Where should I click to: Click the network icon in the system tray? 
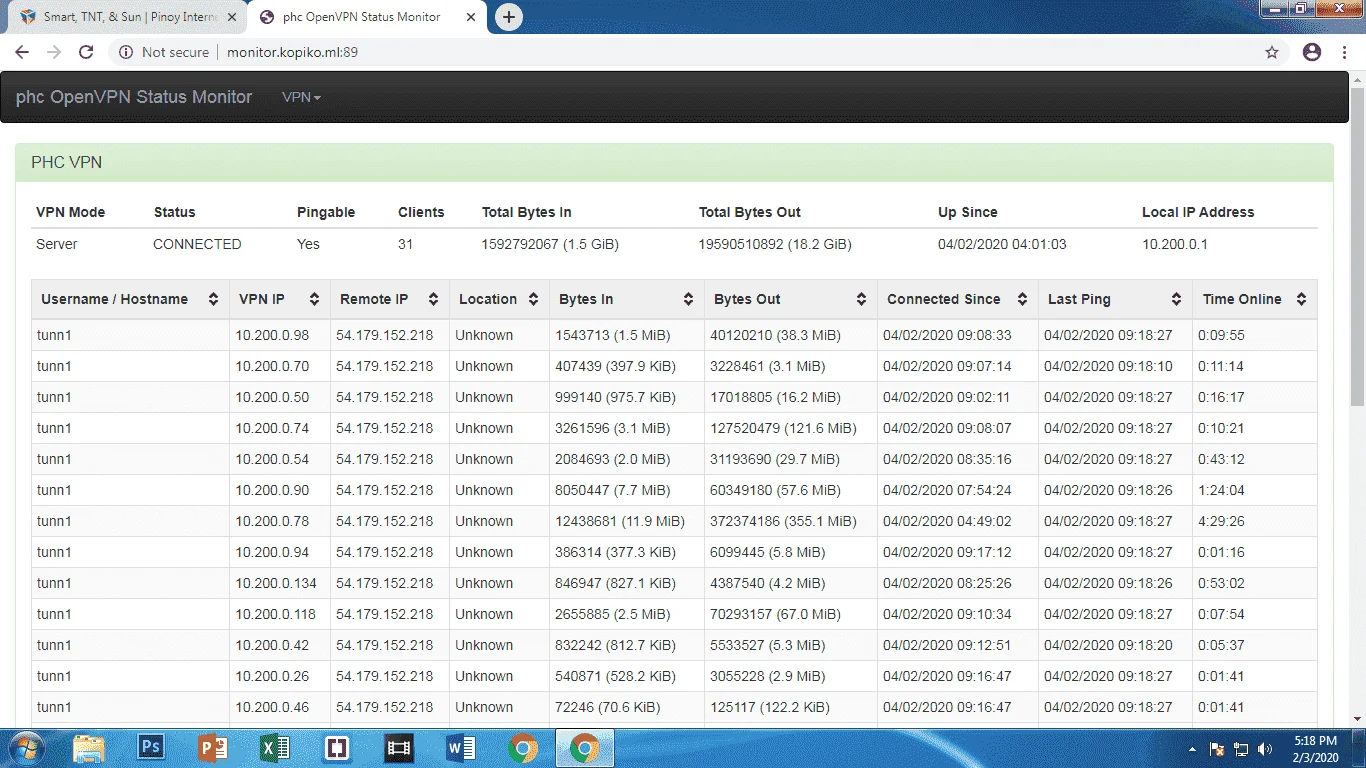(1241, 749)
